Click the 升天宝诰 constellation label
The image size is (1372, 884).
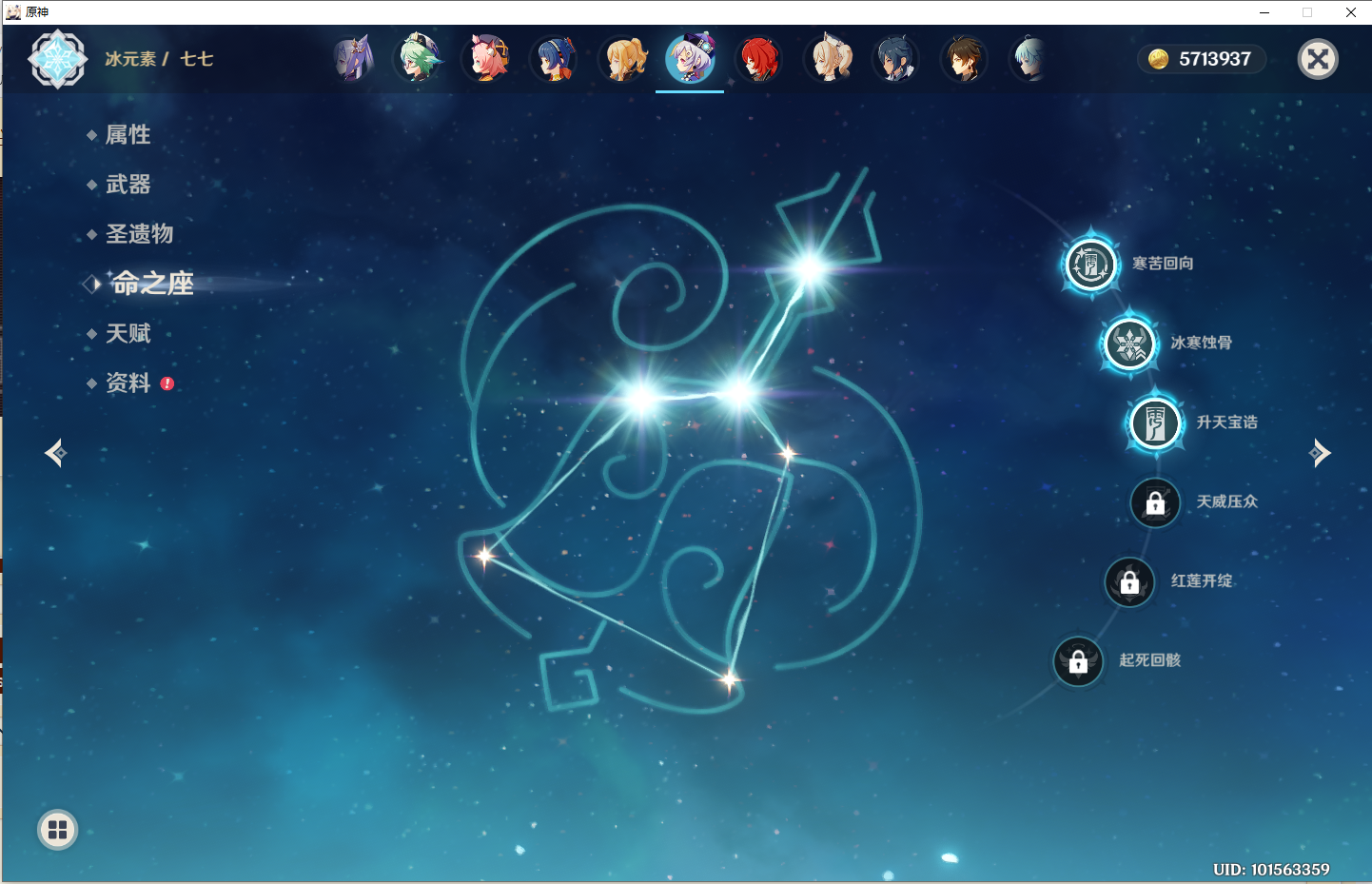coord(1227,422)
